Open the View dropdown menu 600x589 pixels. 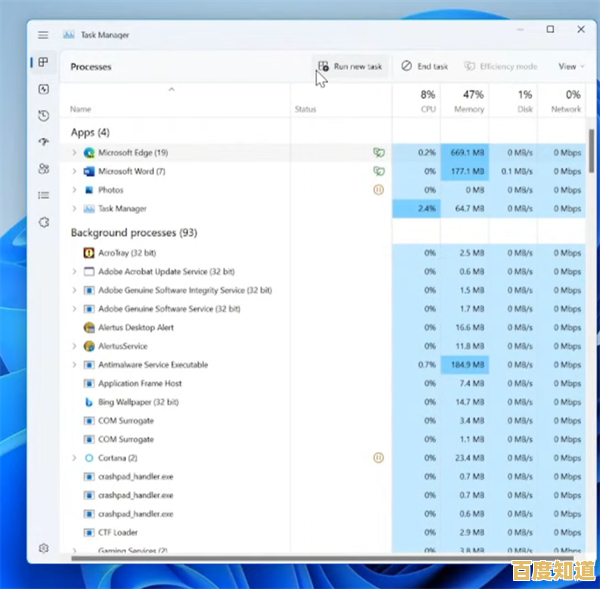click(x=570, y=66)
